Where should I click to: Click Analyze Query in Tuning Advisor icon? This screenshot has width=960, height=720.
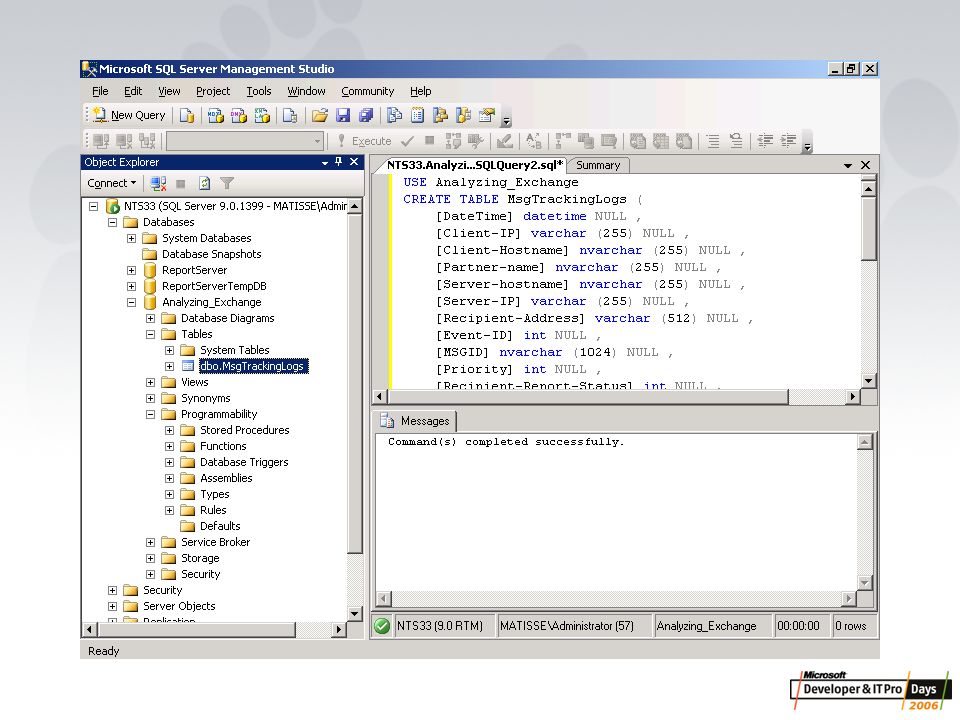[x=476, y=141]
